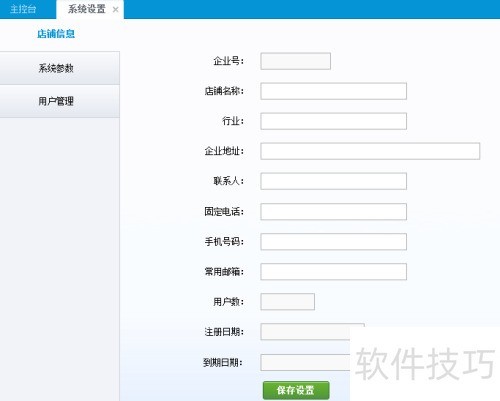
Task: Focus the 企业地址 text box
Action: [370, 151]
